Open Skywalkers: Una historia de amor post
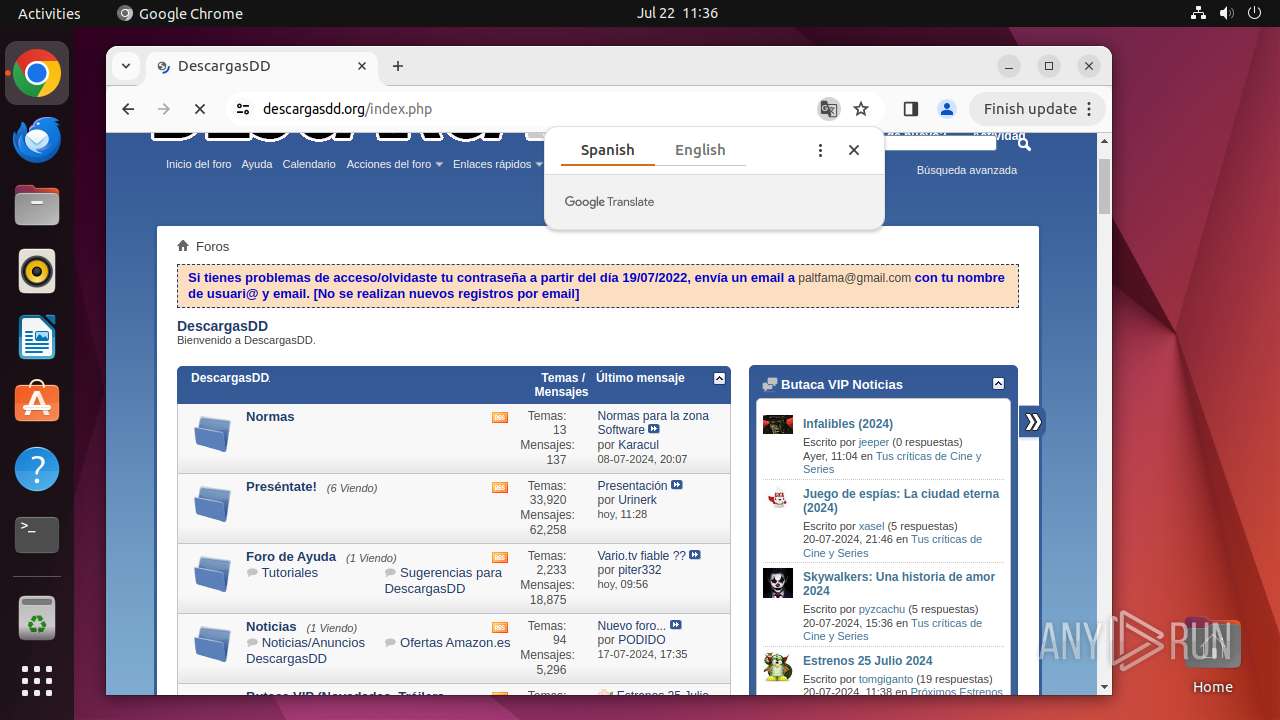 click(899, 584)
